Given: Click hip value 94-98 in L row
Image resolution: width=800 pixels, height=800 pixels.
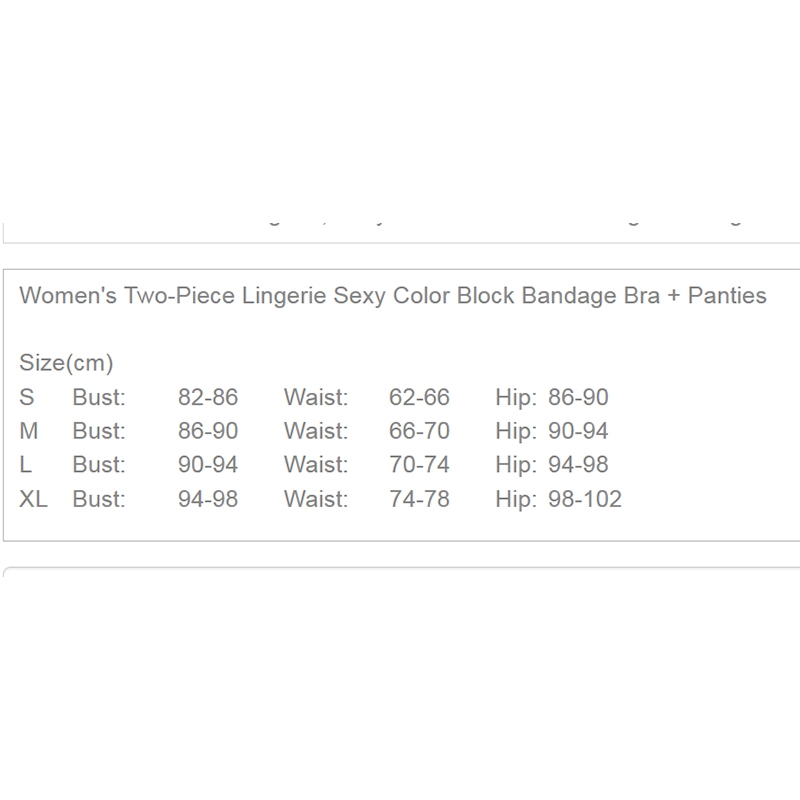Looking at the screenshot, I should tap(578, 464).
